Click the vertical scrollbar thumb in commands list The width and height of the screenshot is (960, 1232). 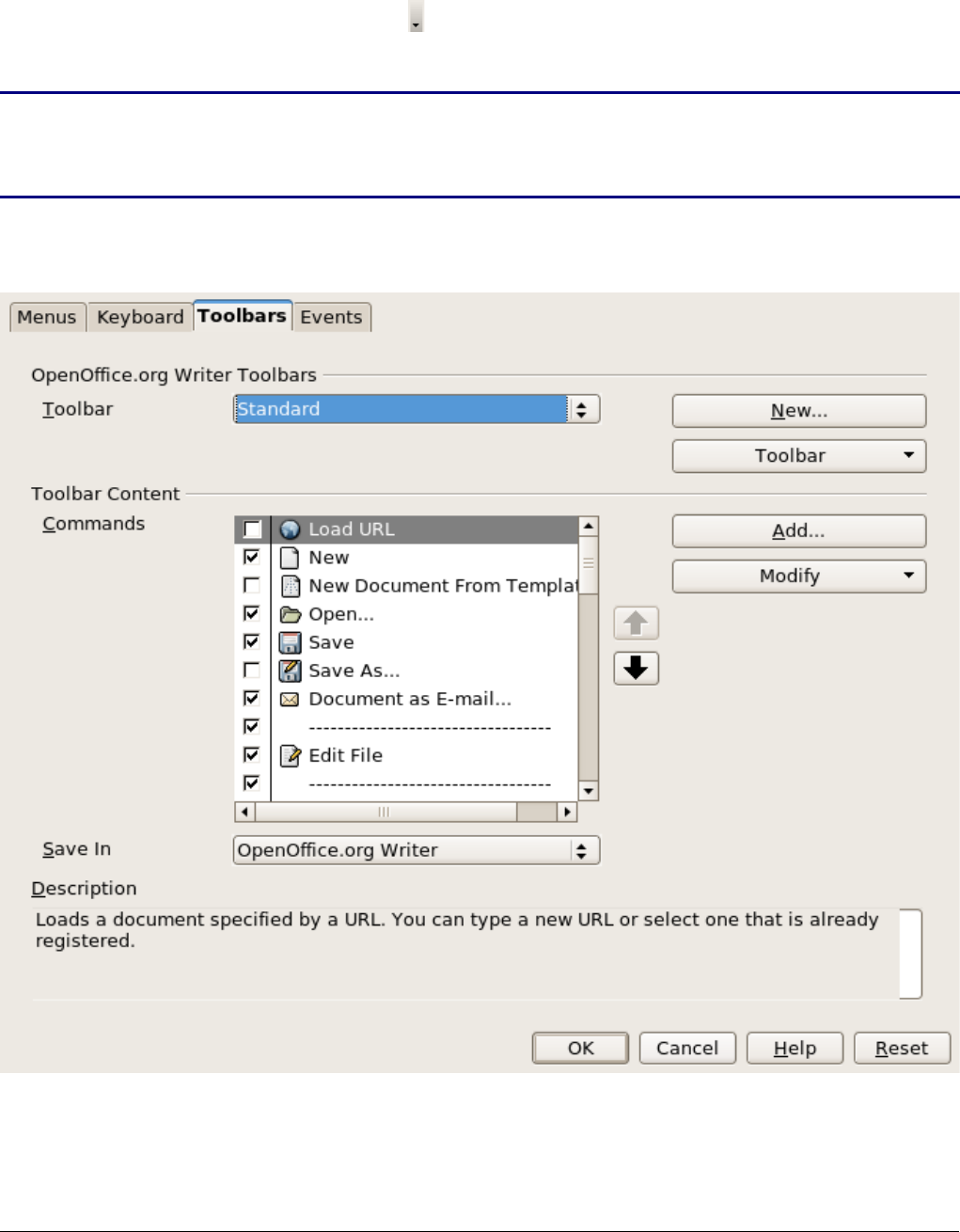click(589, 564)
